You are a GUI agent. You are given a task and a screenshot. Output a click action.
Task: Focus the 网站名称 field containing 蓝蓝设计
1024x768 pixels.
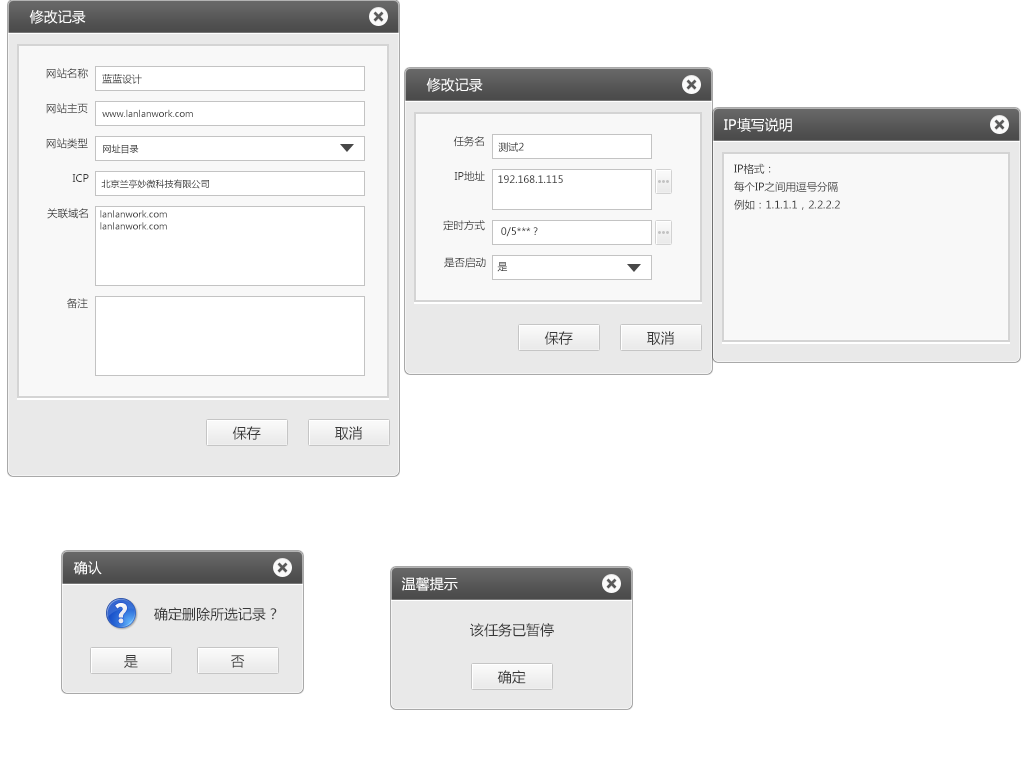[x=230, y=79]
